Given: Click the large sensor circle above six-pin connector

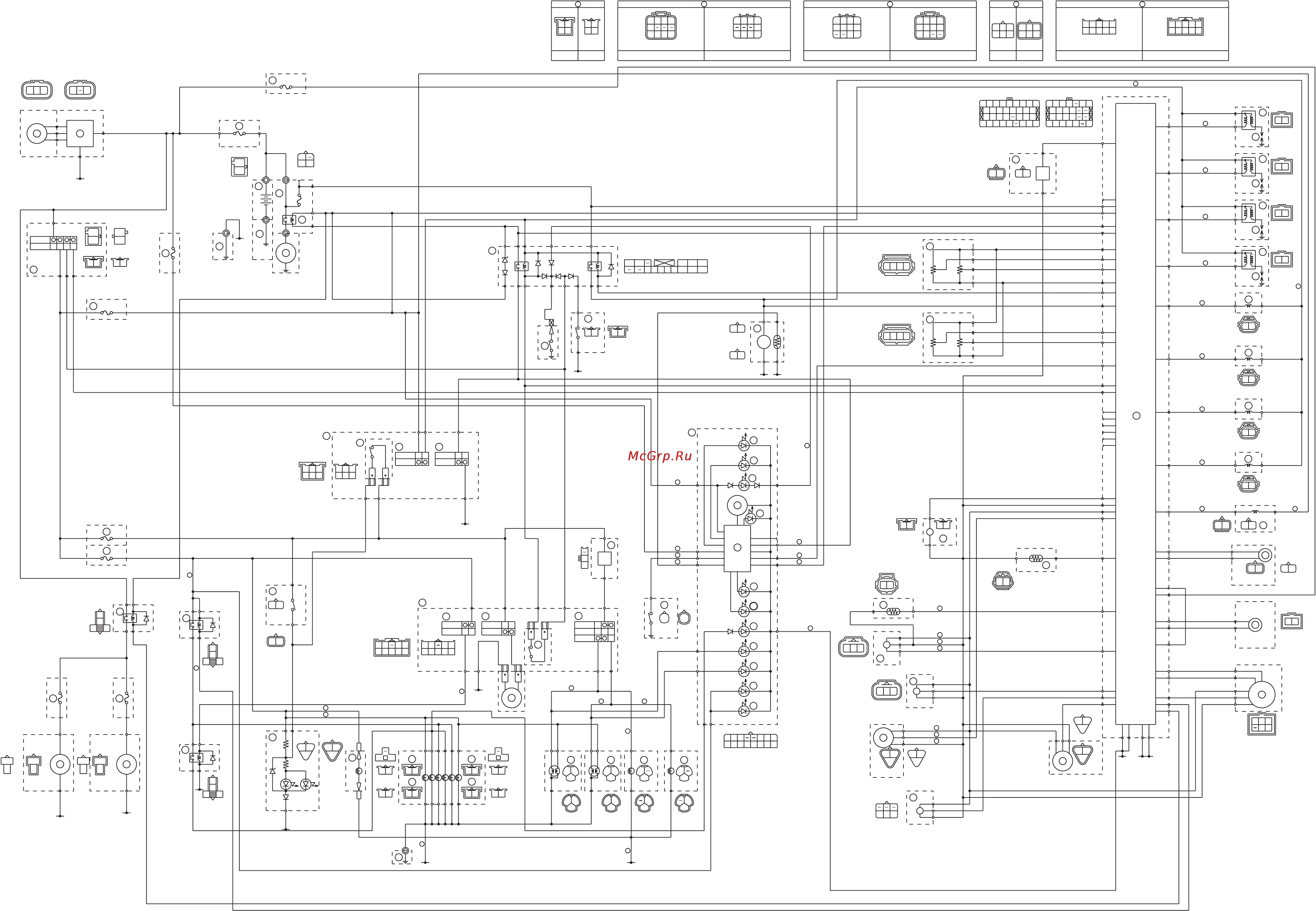Looking at the screenshot, I should click(x=1262, y=695).
